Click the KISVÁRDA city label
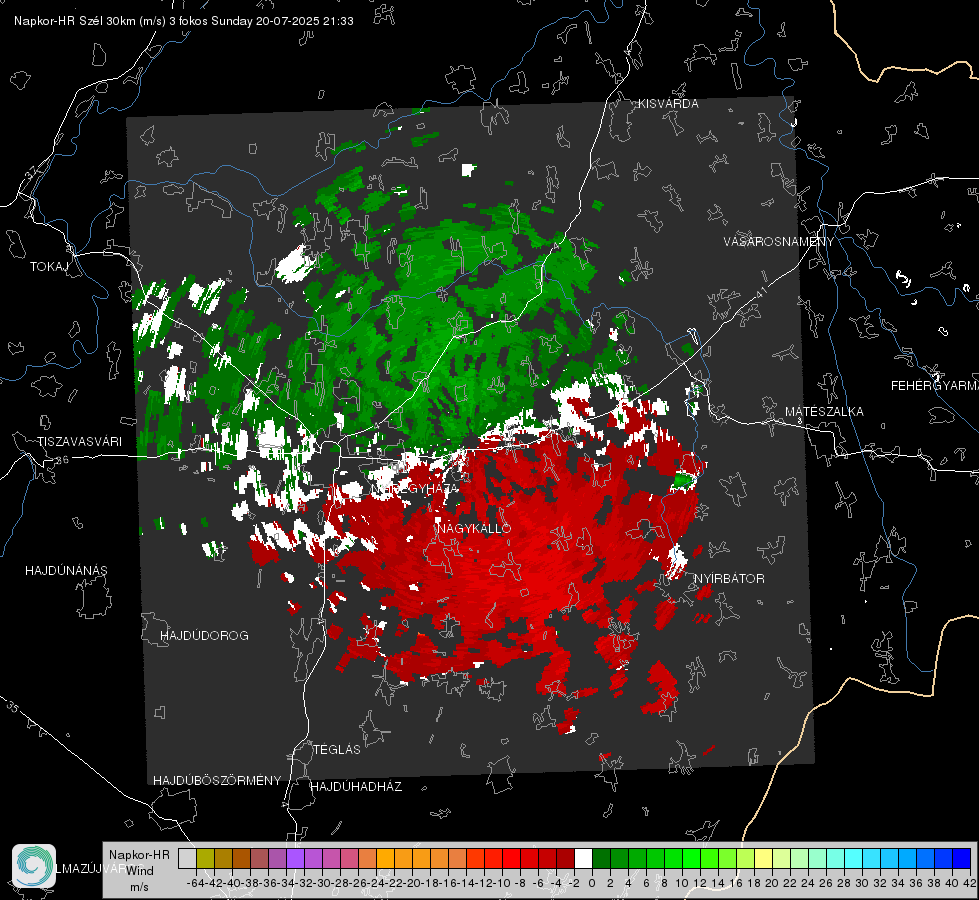The image size is (979, 900). 668,104
